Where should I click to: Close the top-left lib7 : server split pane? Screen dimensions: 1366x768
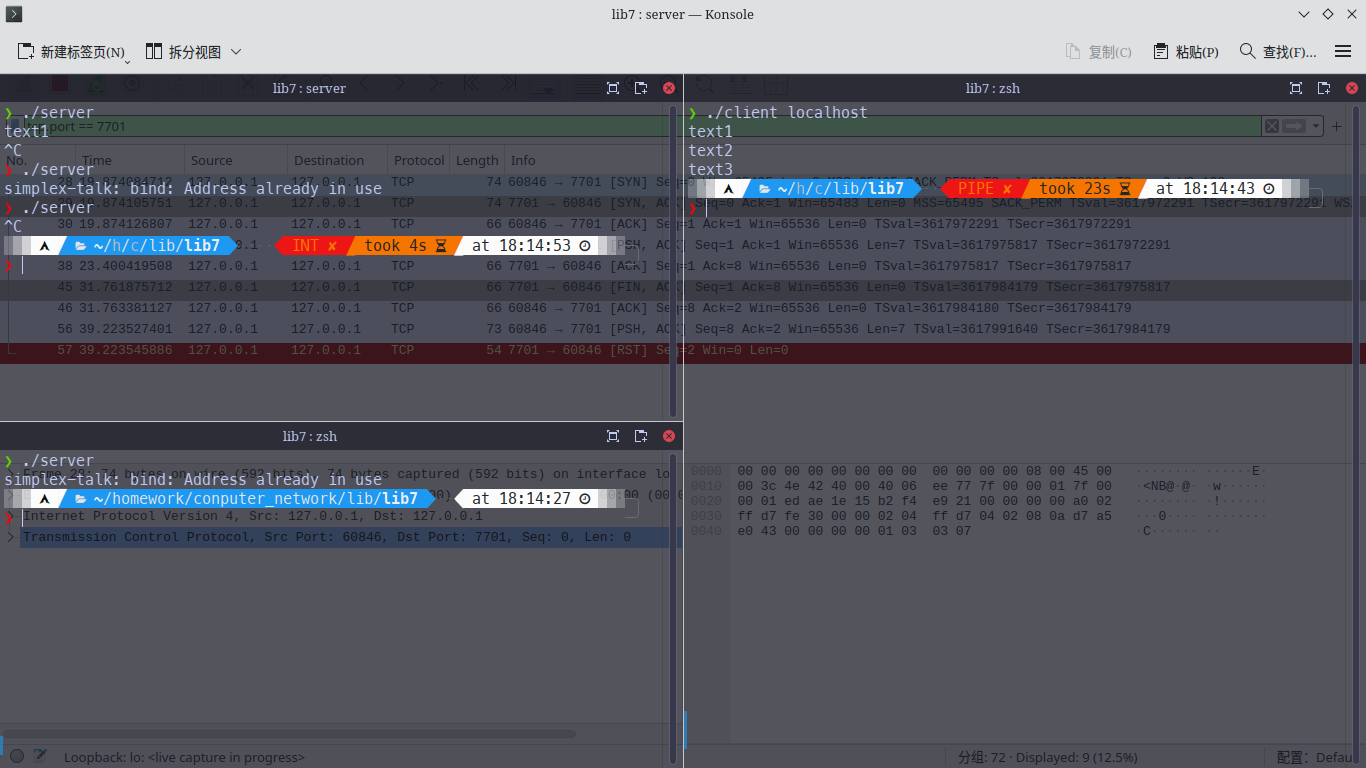669,88
